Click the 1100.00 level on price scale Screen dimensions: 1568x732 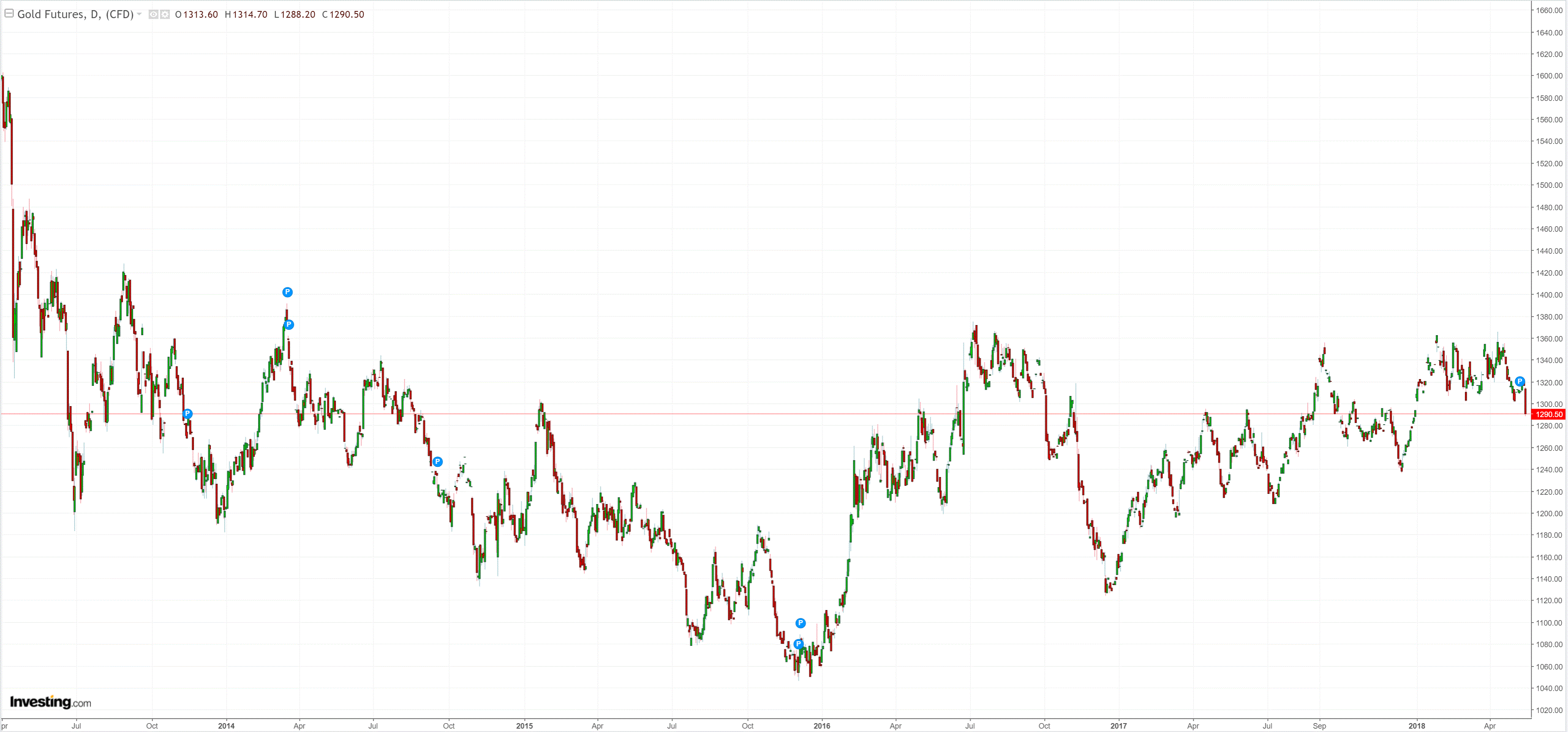click(1549, 623)
